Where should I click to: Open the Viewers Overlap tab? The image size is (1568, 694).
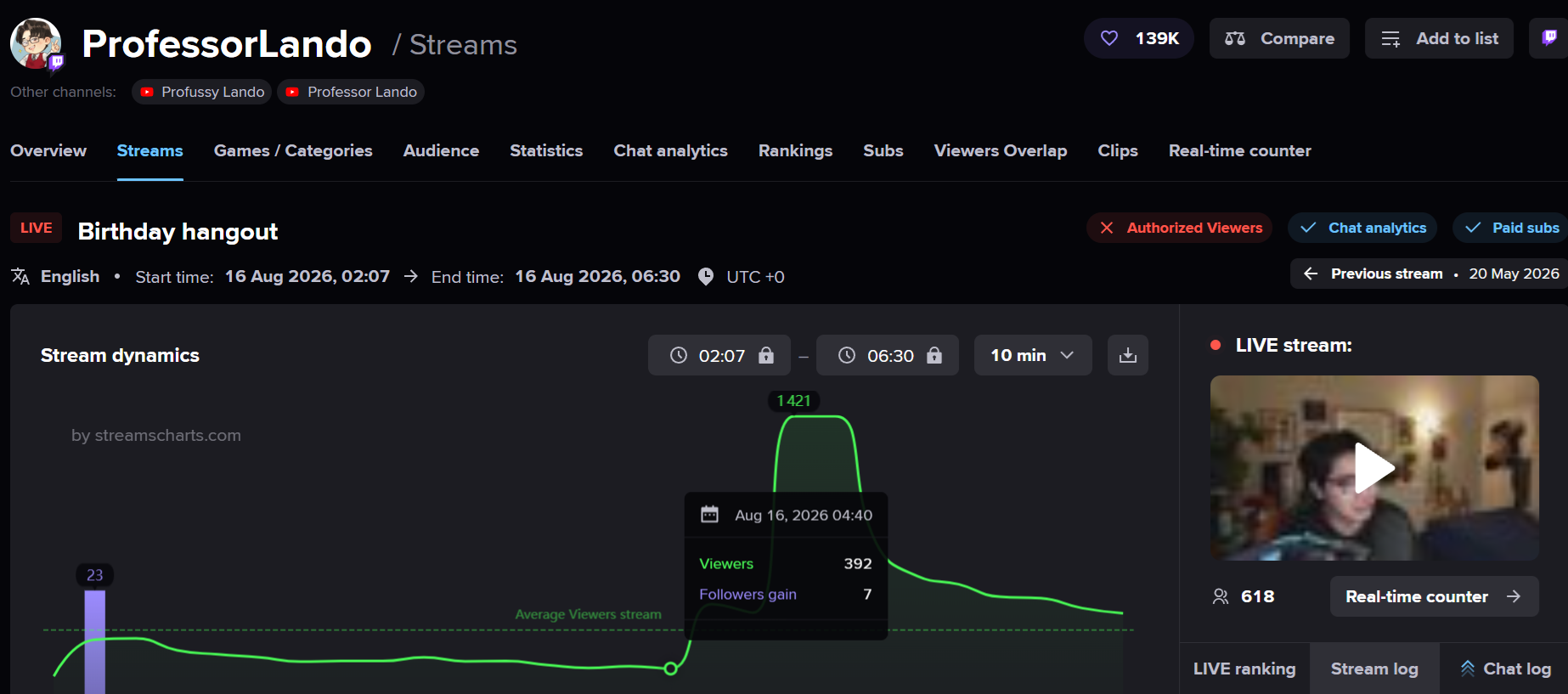click(x=1001, y=150)
